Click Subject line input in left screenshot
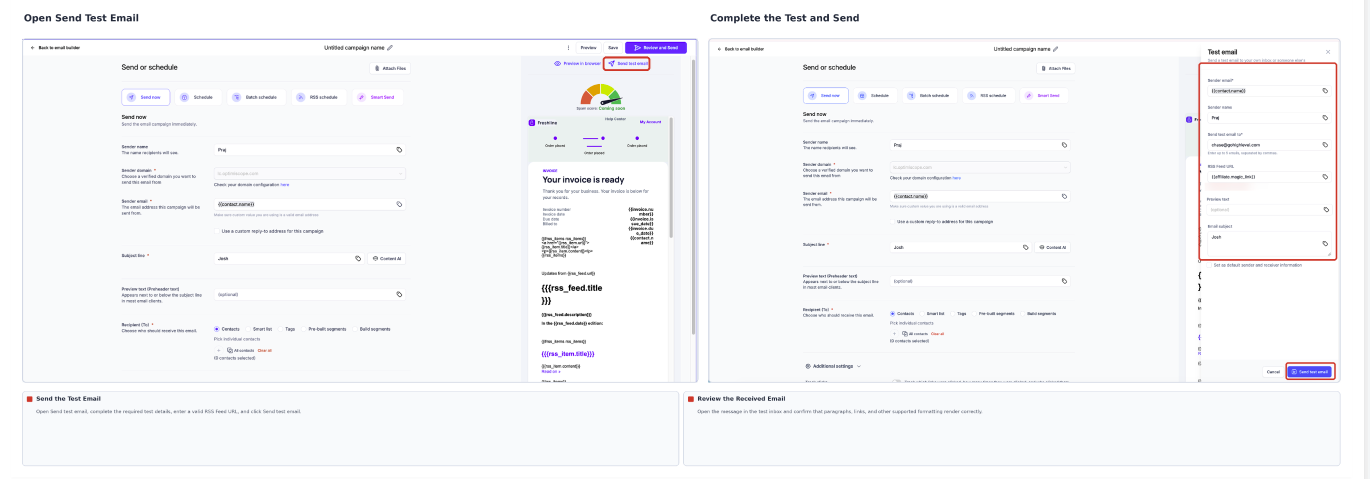The width and height of the screenshot is (1370, 479). (289, 258)
